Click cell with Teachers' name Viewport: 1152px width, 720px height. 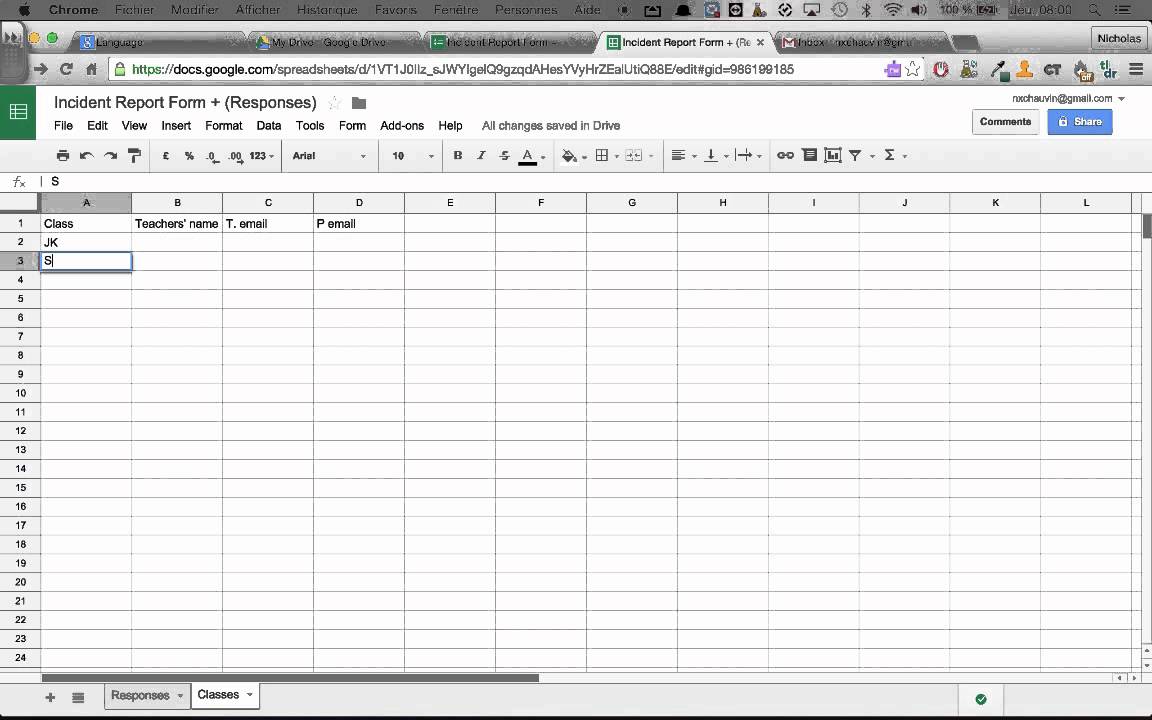pyautogui.click(x=177, y=223)
